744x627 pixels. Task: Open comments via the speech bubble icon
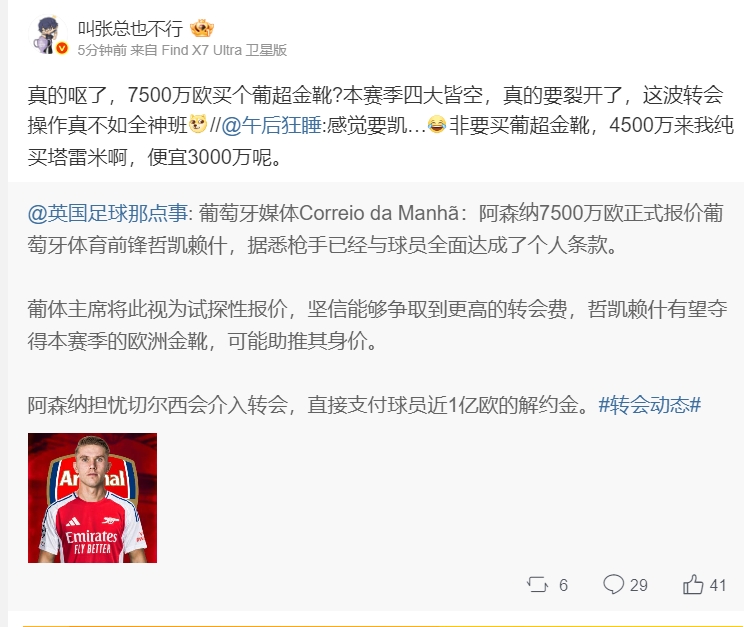tap(613, 584)
